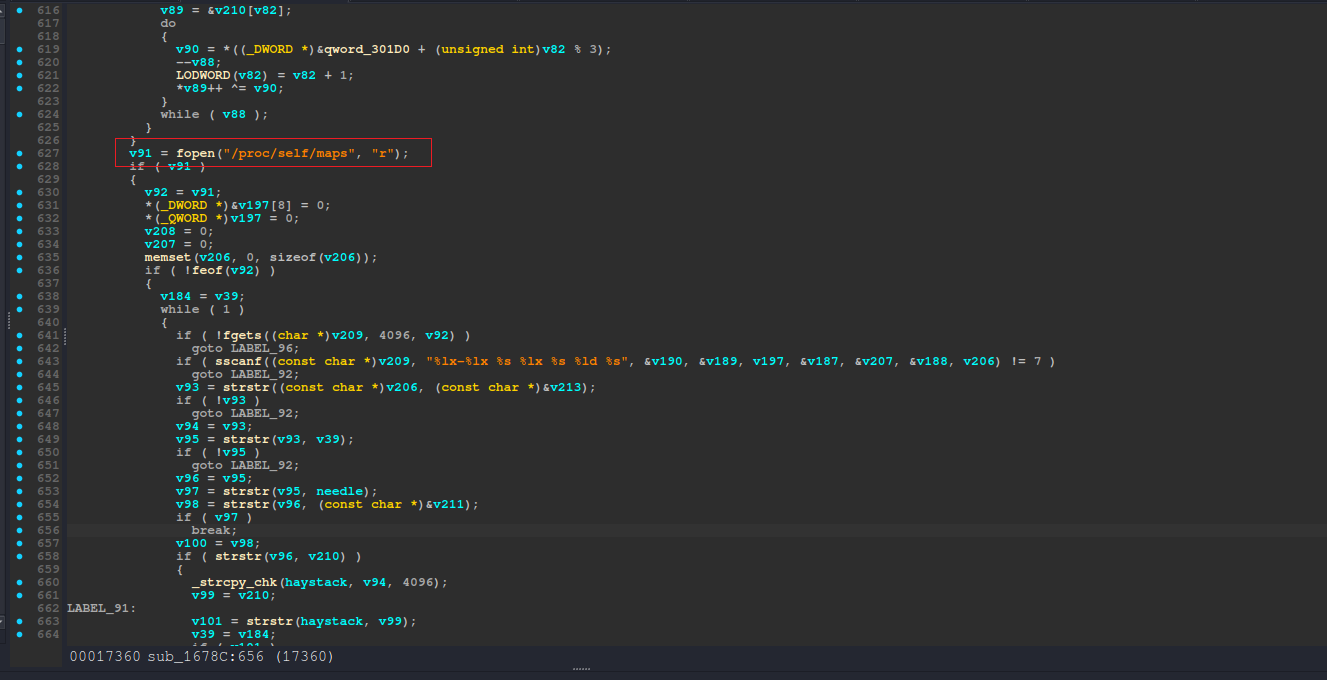Screen dimensions: 1327x680
Task: Click v208 = 0 on line 633
Action: [180, 231]
